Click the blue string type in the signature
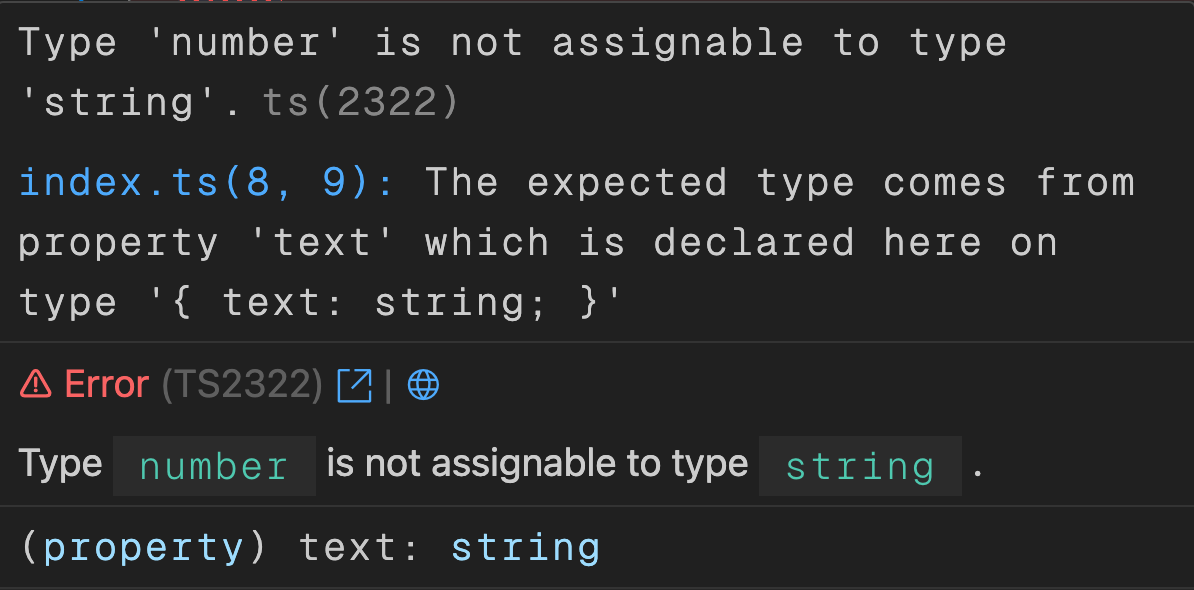Viewport: 1194px width, 590px height. 525,548
